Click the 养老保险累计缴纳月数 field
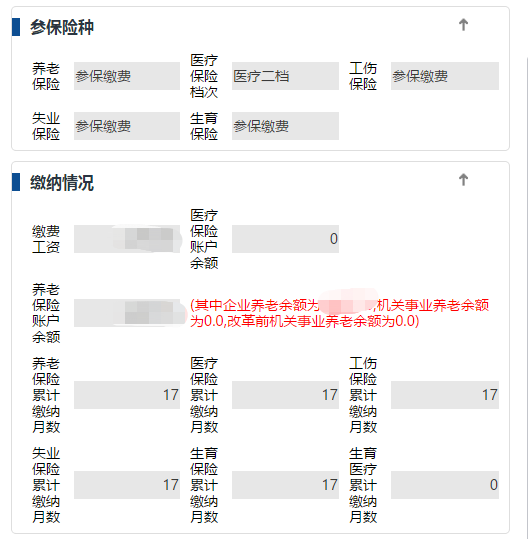Screen dimensions: 528x539 [127, 395]
